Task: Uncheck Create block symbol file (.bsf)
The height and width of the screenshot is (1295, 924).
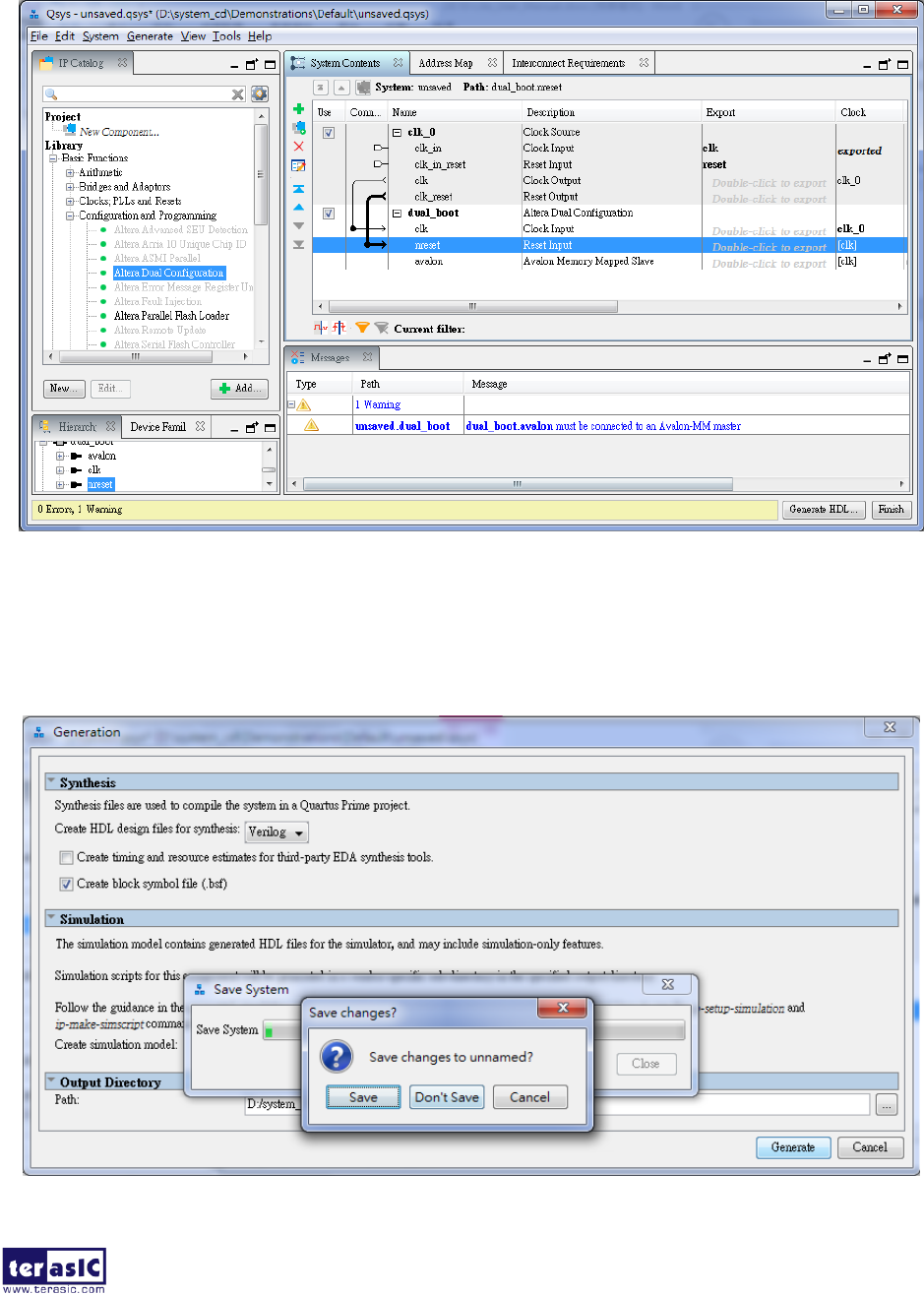Action: click(x=66, y=885)
